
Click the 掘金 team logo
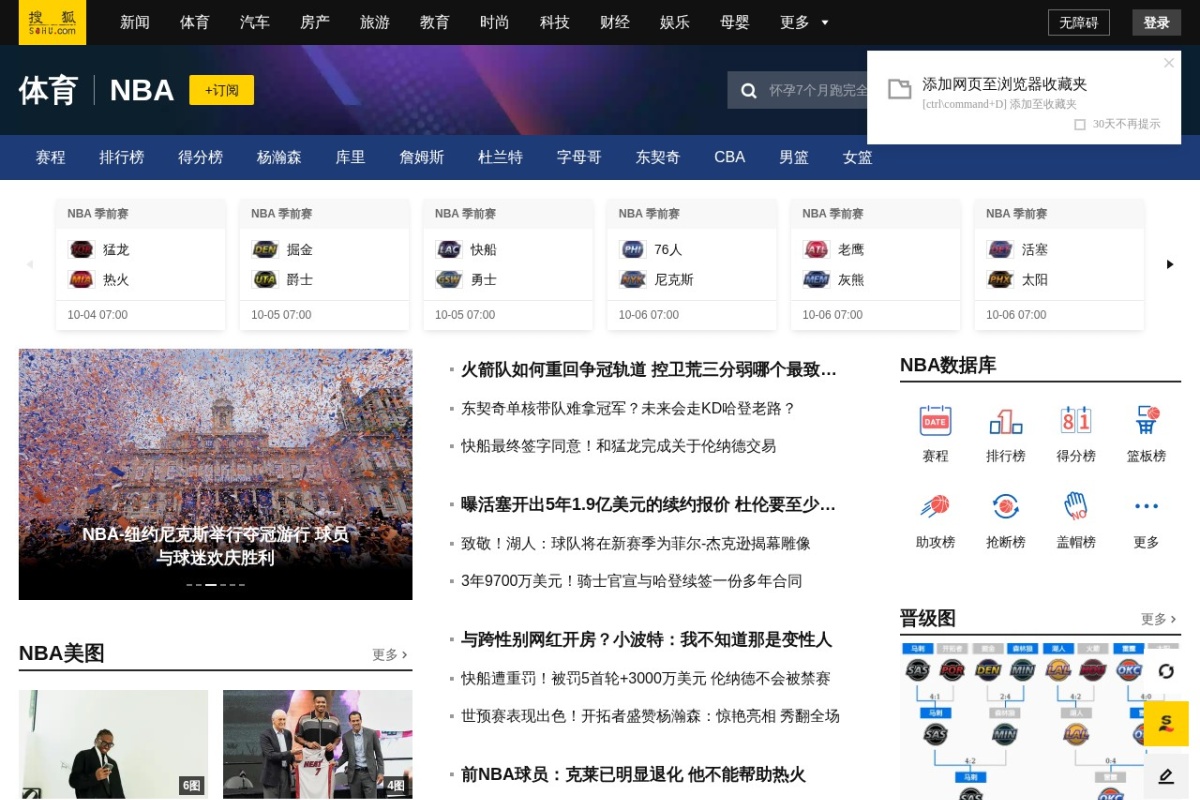tap(265, 249)
